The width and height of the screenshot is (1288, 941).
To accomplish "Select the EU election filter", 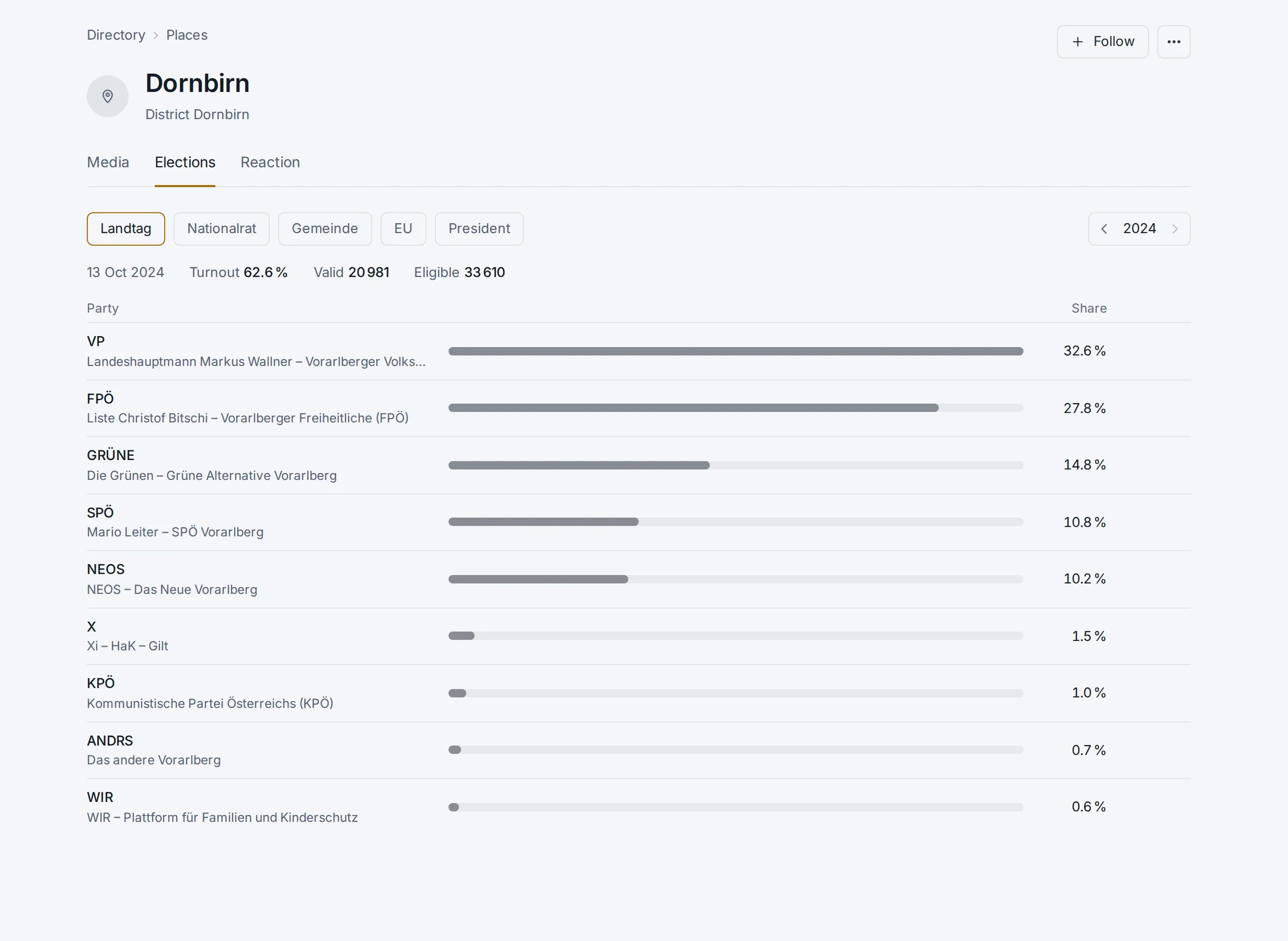I will [x=403, y=229].
